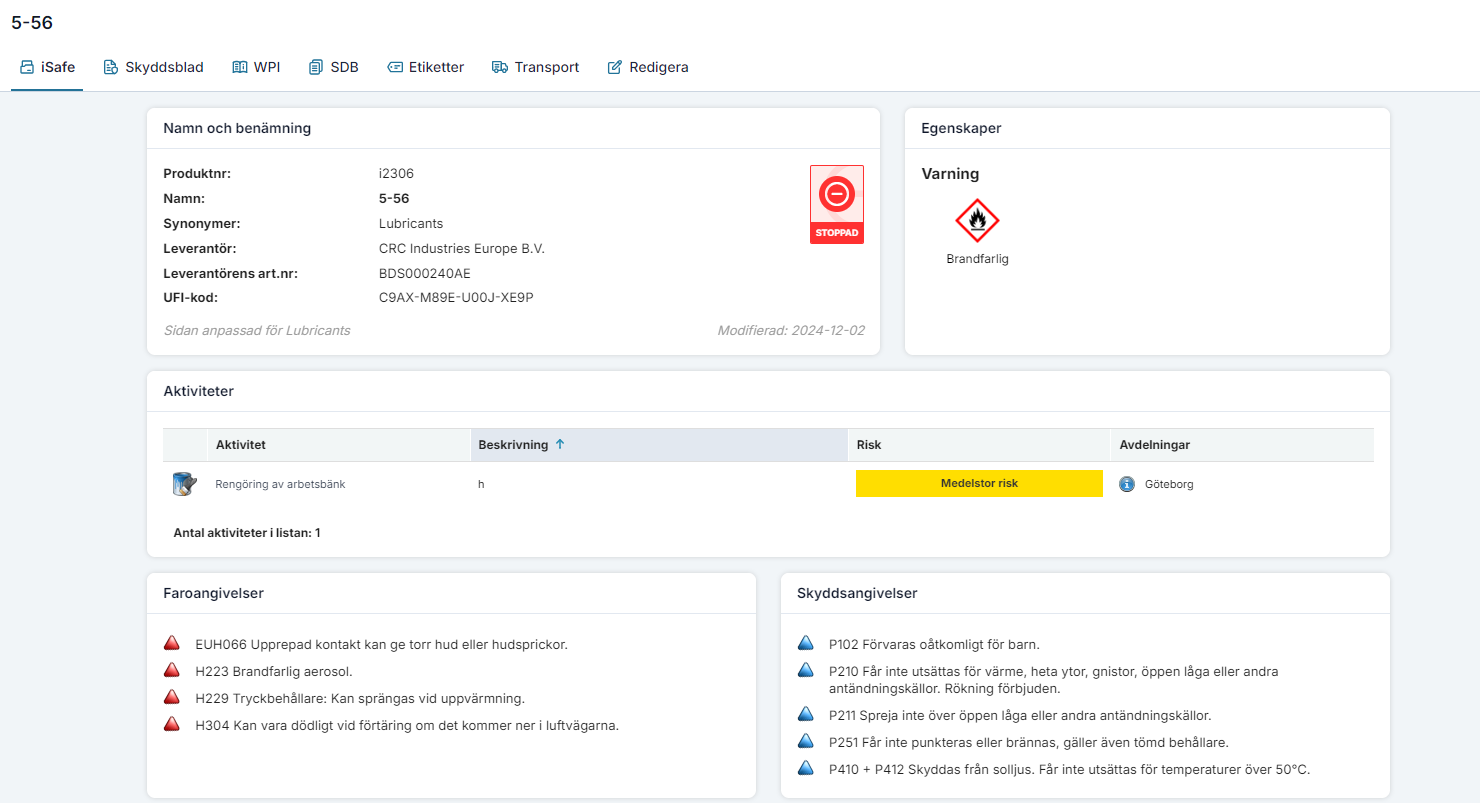Click the H229 Tryckbehållare statement

[x=360, y=698]
